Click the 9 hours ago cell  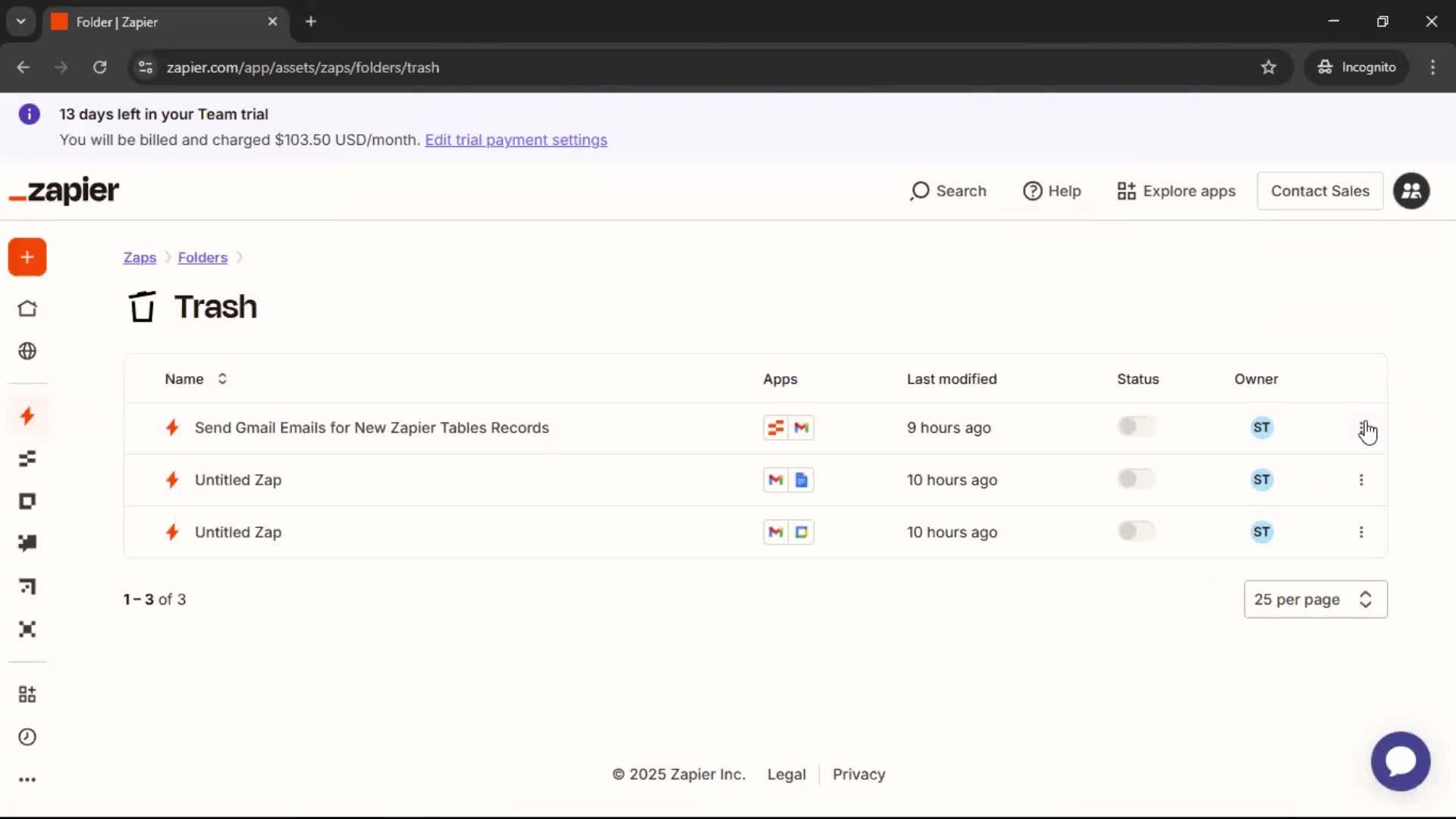click(x=949, y=428)
